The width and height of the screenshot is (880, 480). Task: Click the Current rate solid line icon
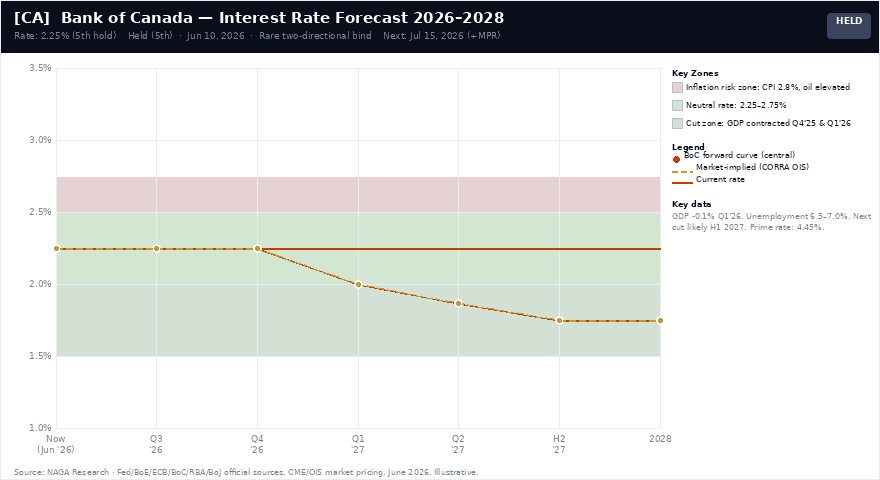pyautogui.click(x=682, y=183)
